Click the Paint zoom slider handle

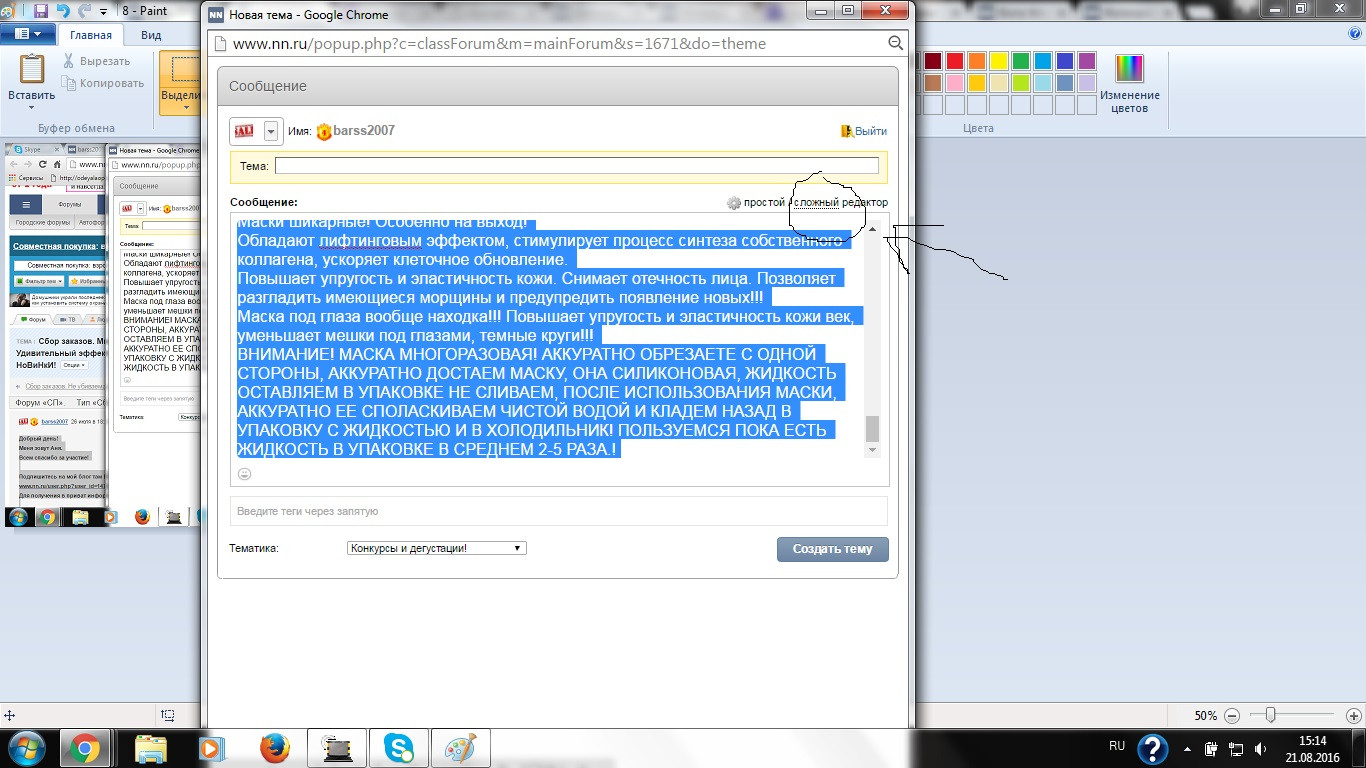(x=1270, y=715)
